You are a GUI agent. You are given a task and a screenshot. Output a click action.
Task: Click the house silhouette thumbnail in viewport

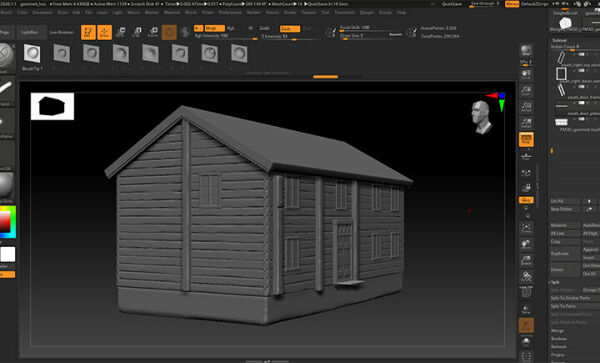52,106
